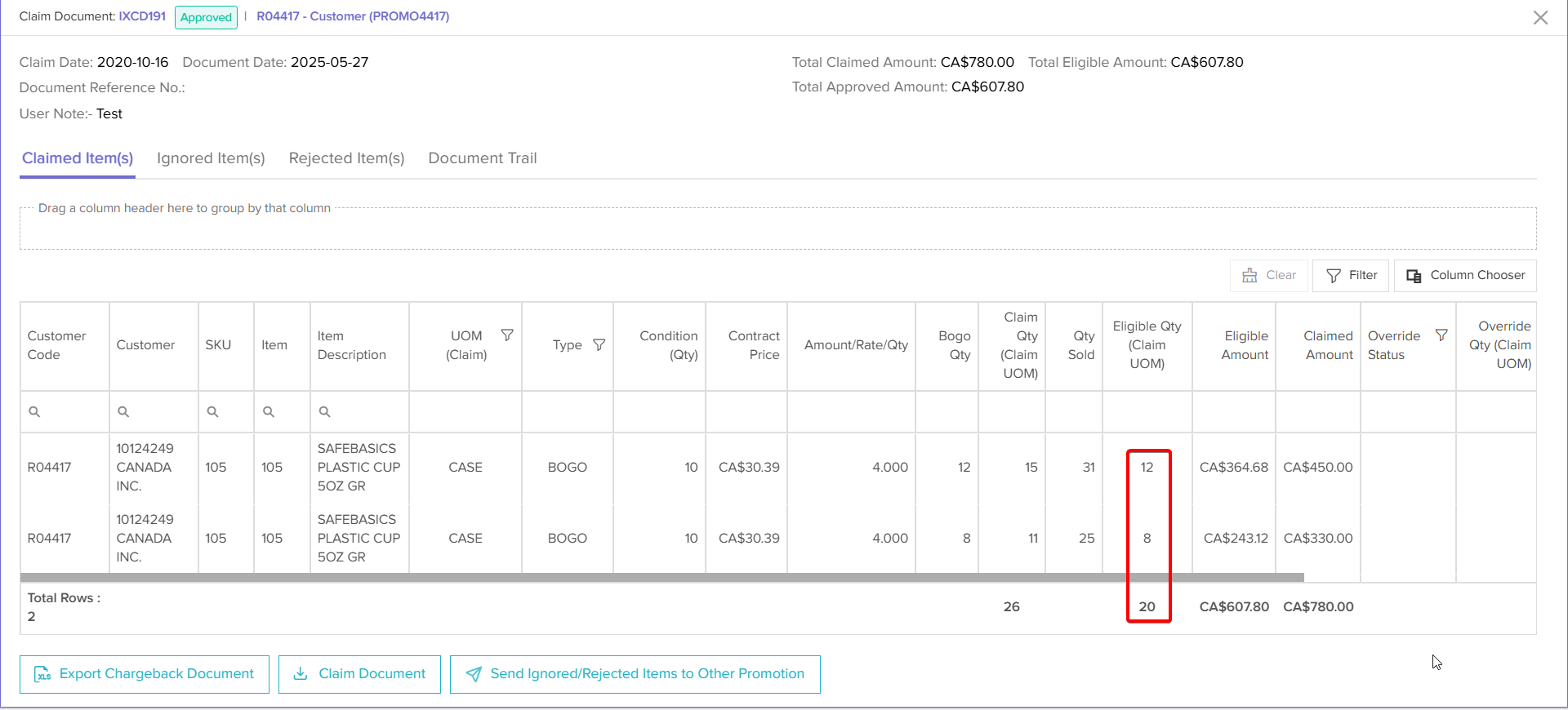Select the Claimed Item(s) tab

click(x=78, y=158)
